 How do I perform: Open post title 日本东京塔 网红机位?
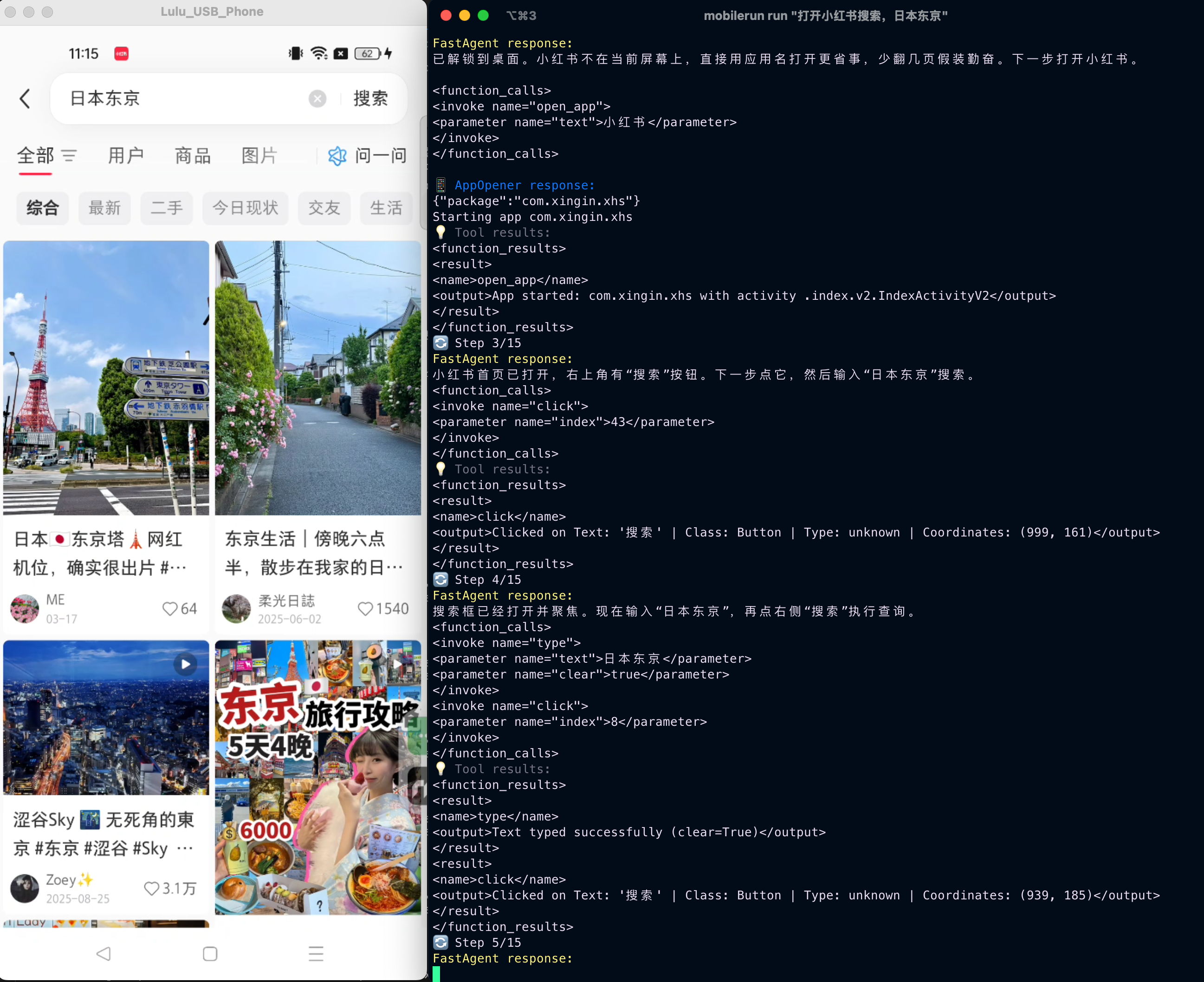[x=100, y=553]
